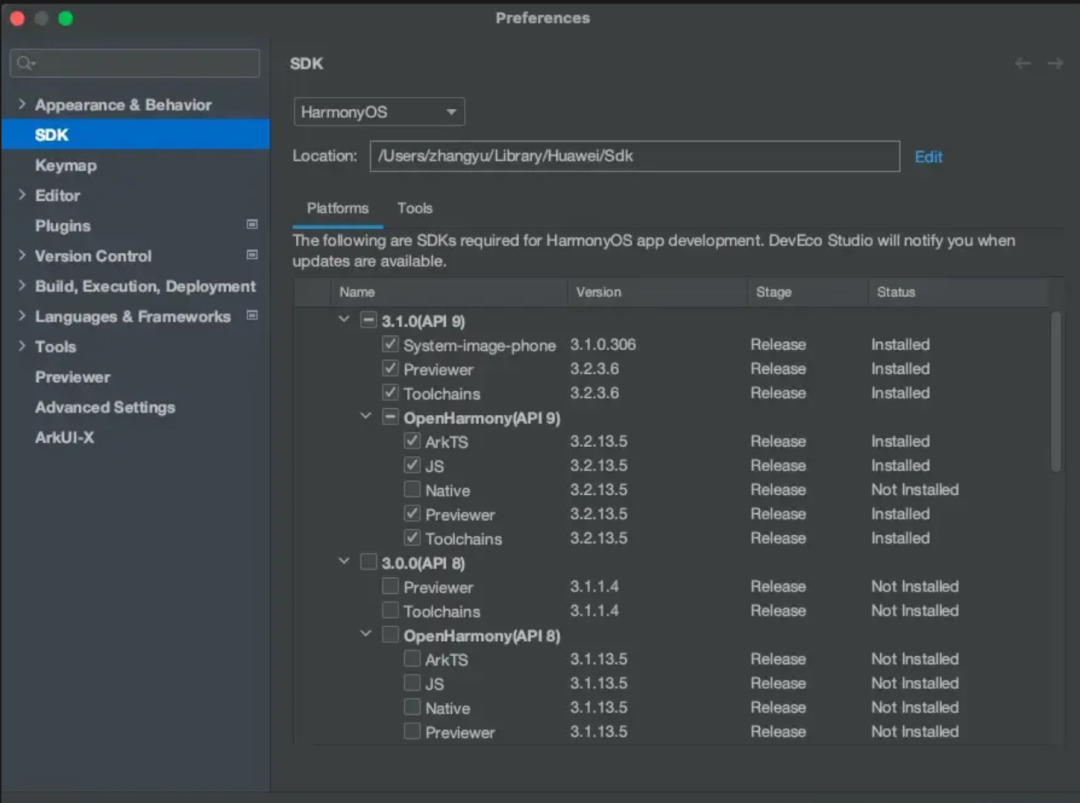1080x803 pixels.
Task: Click the Languages & Frameworks project-level icon
Action: coord(252,316)
